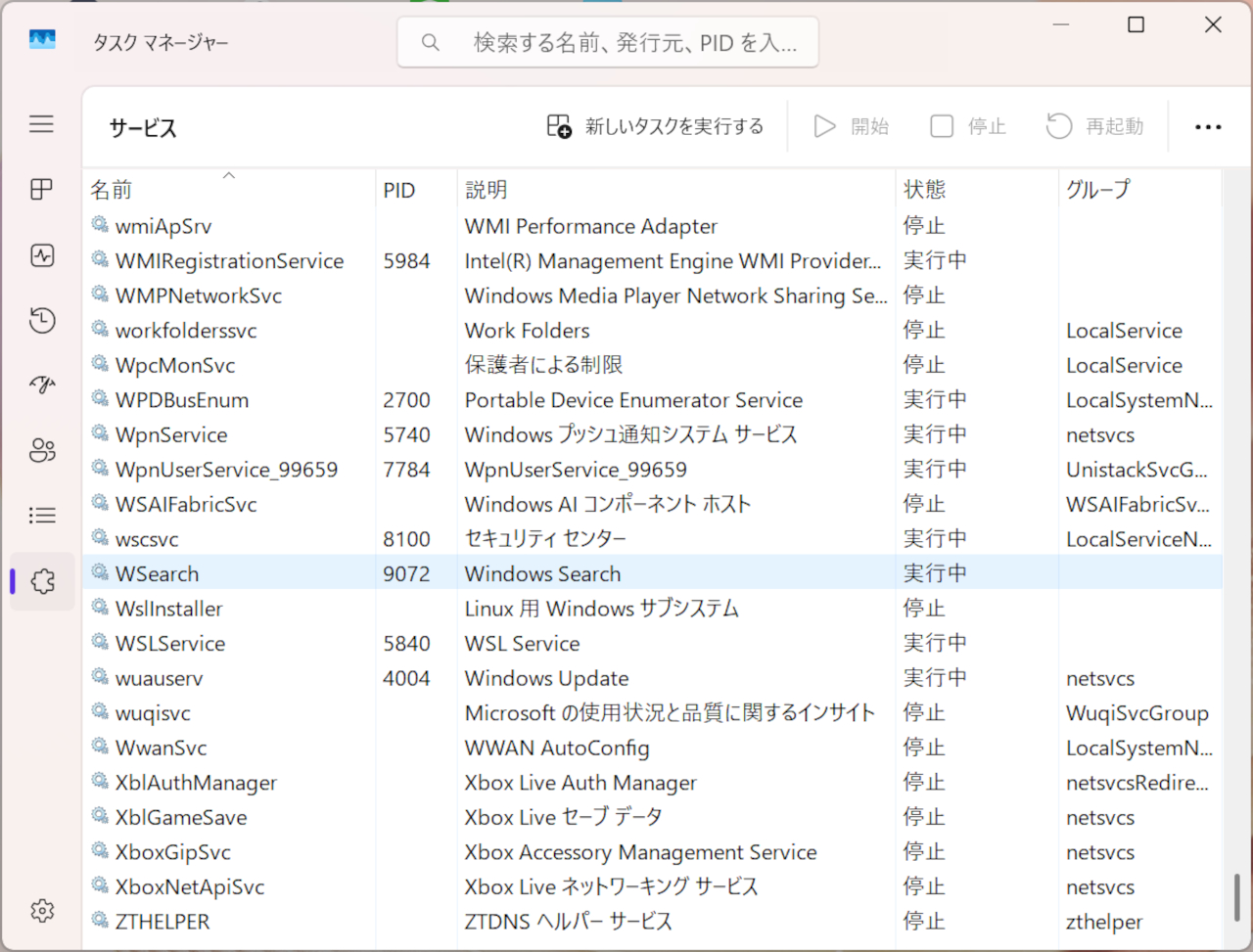
Task: Select the wuqisvc service name
Action: (153, 713)
